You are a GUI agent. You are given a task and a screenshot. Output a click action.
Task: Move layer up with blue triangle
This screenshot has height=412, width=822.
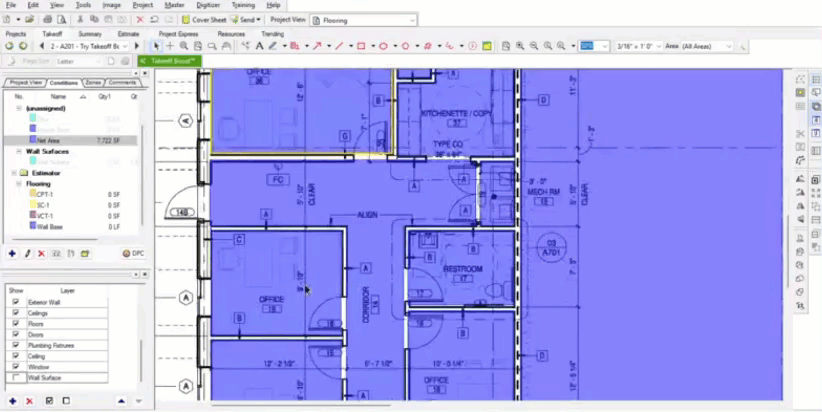point(122,401)
